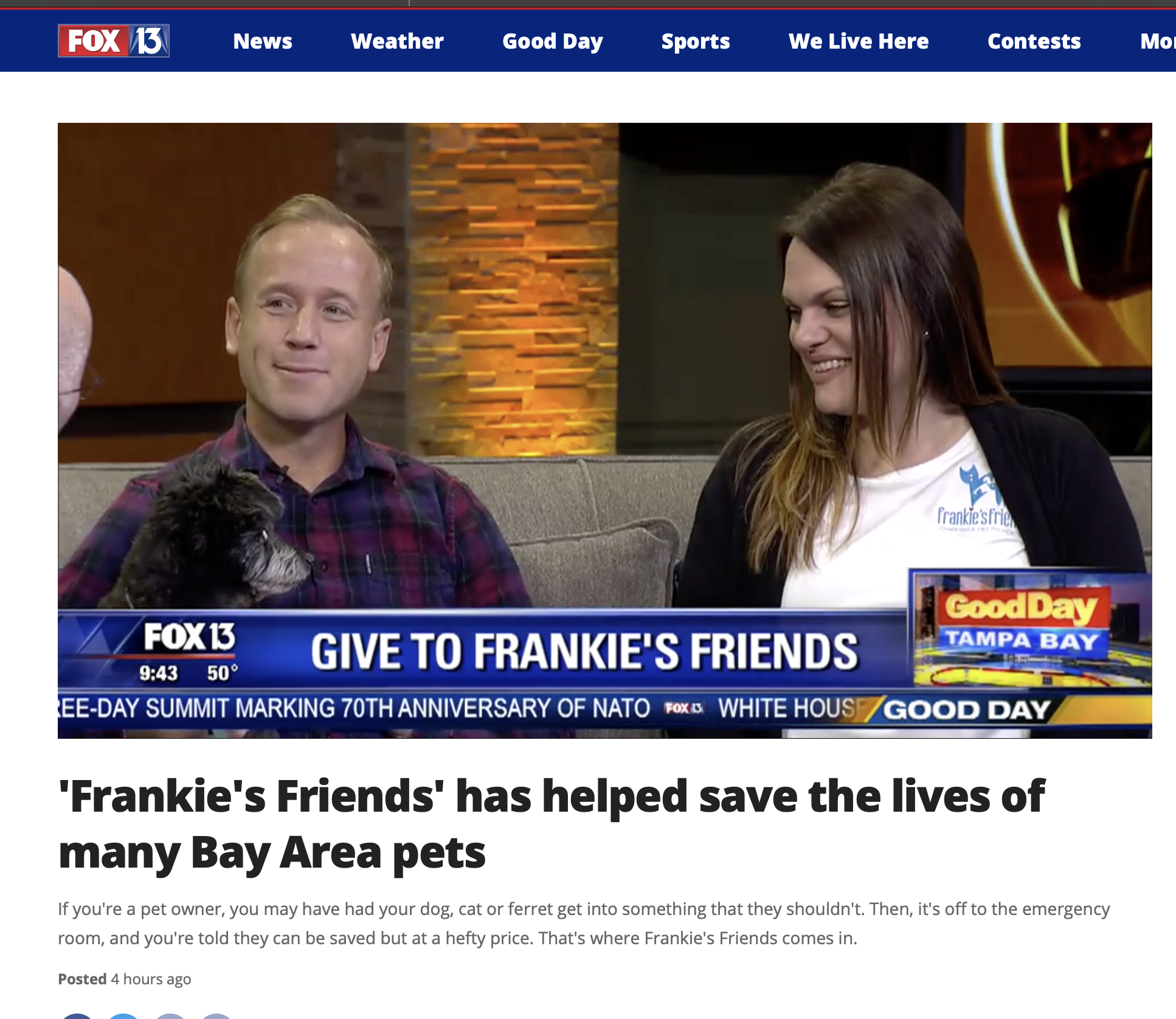Click the Posted 4 hours ago timestamp
1176x1019 pixels.
pos(125,979)
